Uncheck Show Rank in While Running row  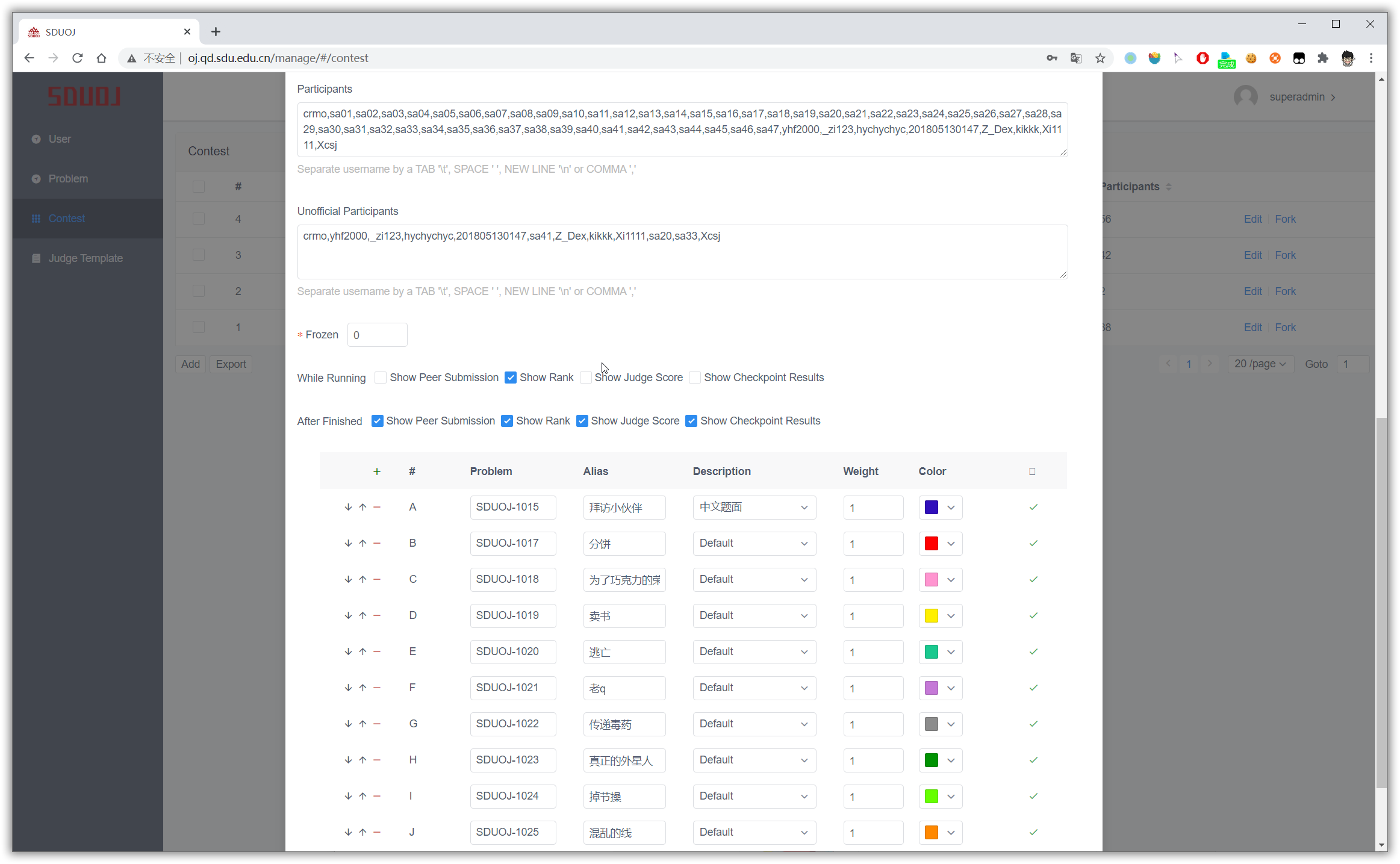(x=511, y=378)
